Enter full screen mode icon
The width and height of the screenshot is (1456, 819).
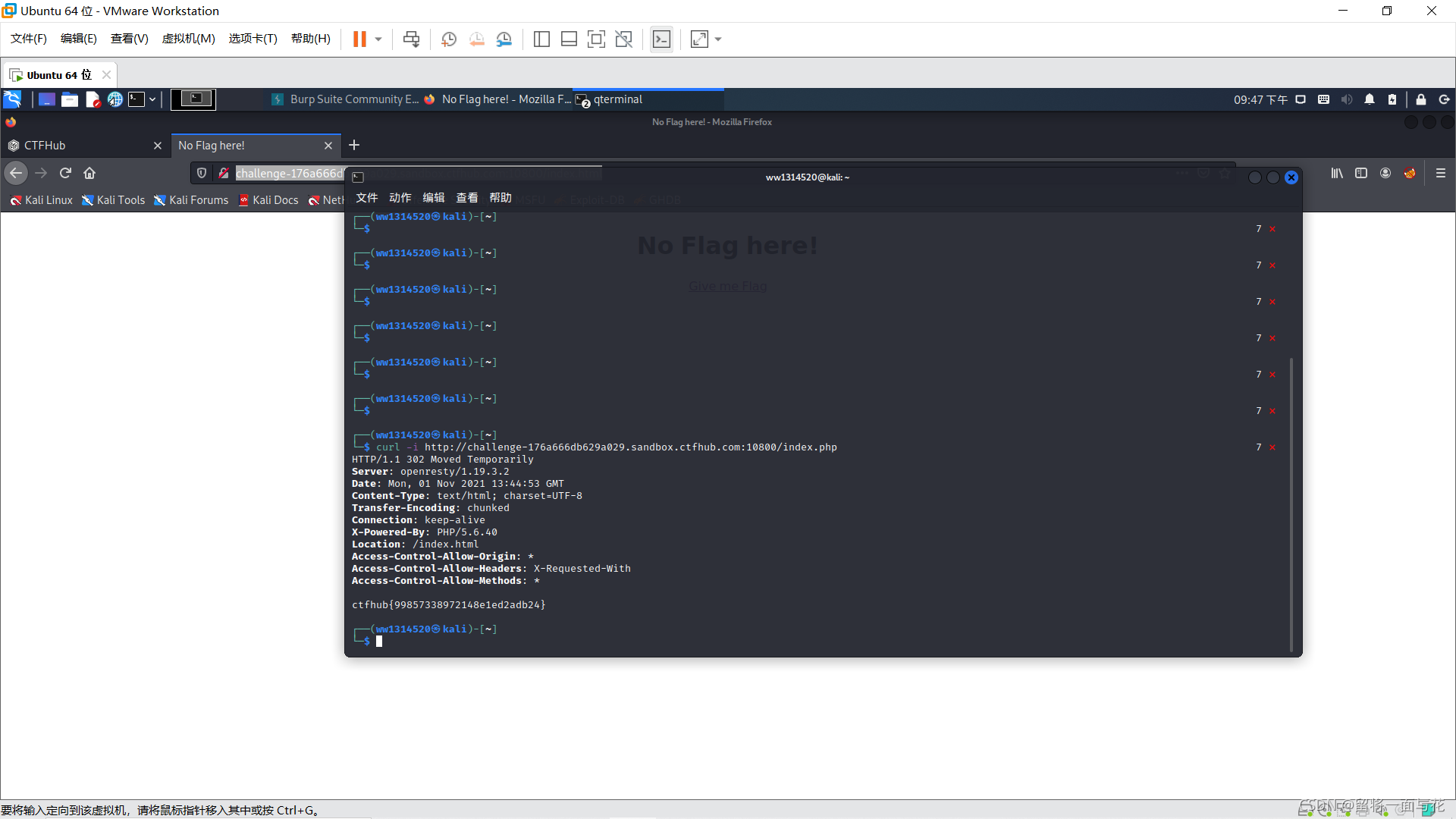(x=596, y=39)
